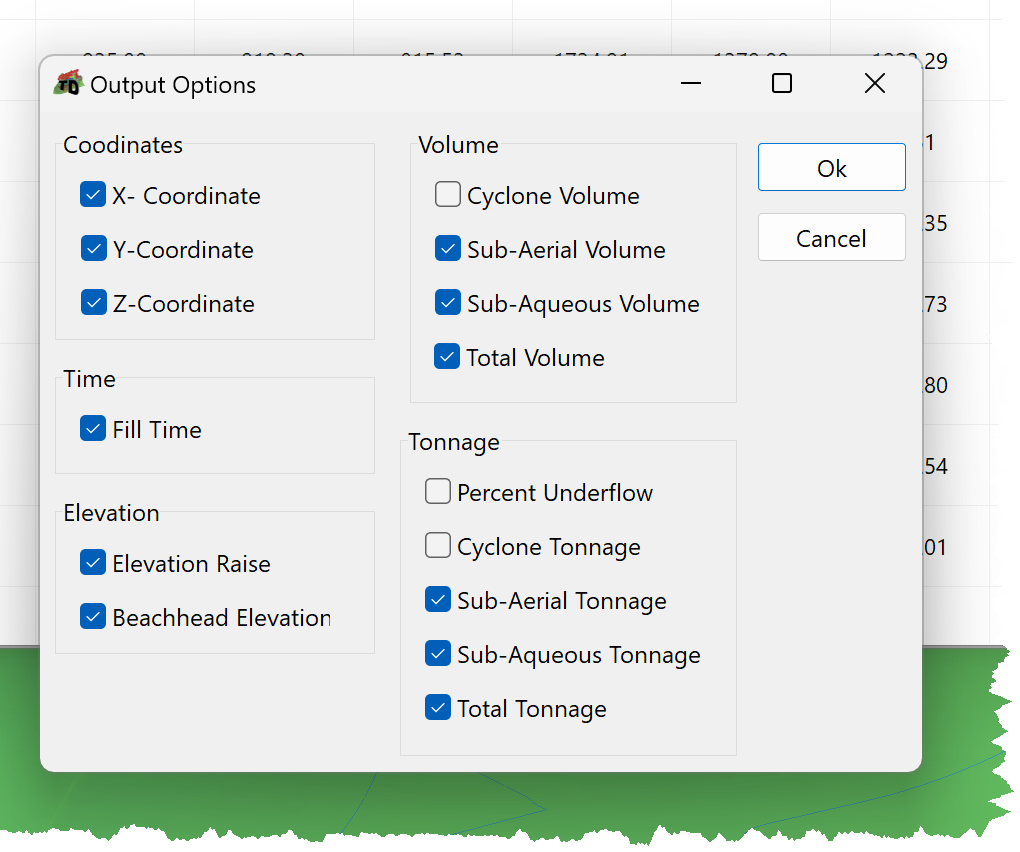Viewport: 1020px width, 852px height.
Task: Disable Total Volume output
Action: (447, 356)
